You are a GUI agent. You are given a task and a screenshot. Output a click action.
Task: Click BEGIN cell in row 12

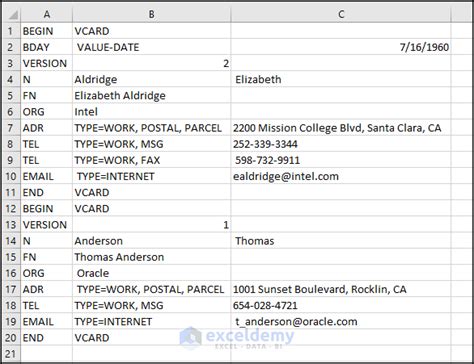click(x=47, y=209)
